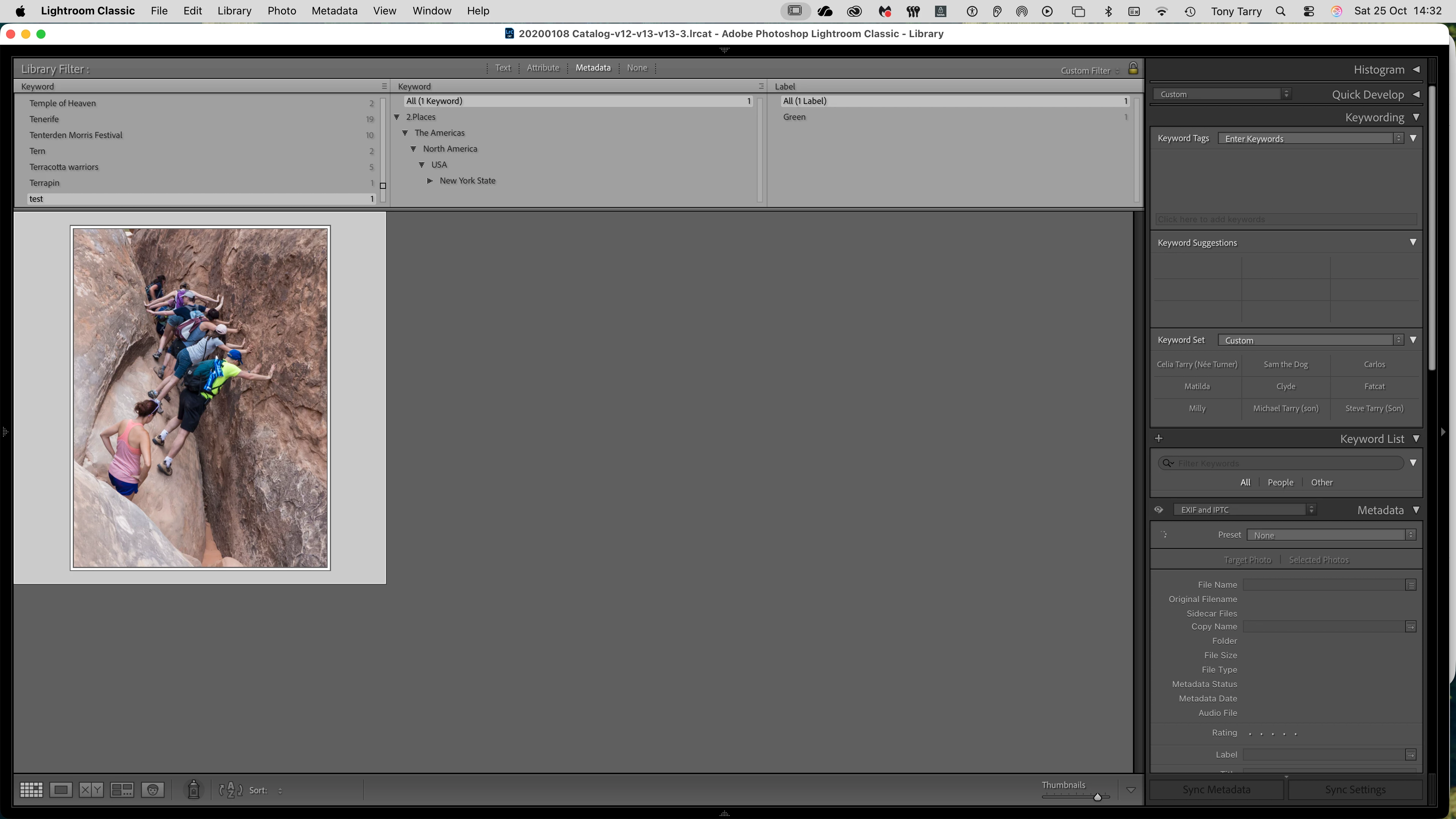This screenshot has width=1456, height=819.
Task: Click the Sync Metadata button
Action: pyautogui.click(x=1216, y=789)
